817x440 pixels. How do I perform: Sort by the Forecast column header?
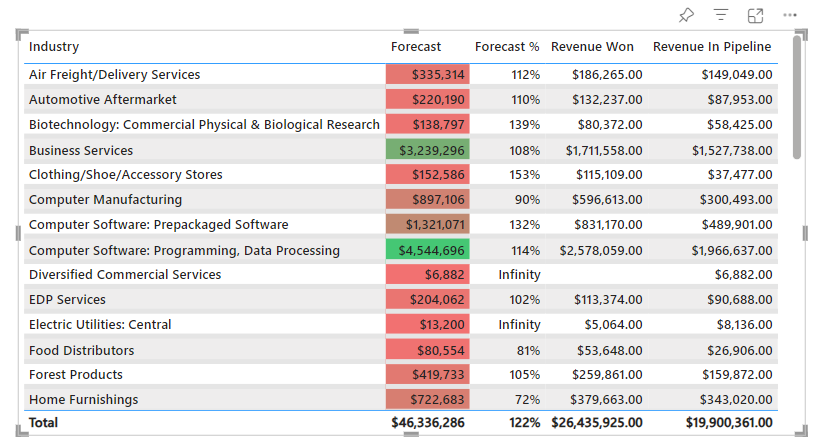point(416,47)
